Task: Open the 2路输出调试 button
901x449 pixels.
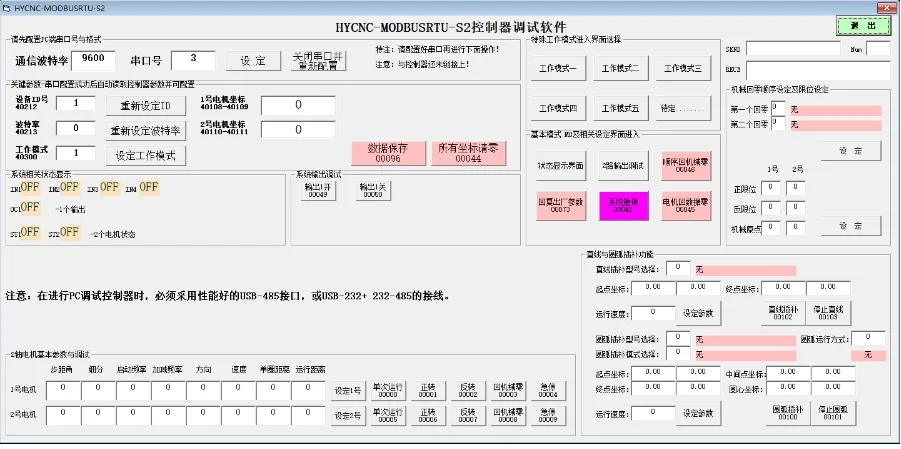Action: (623, 166)
